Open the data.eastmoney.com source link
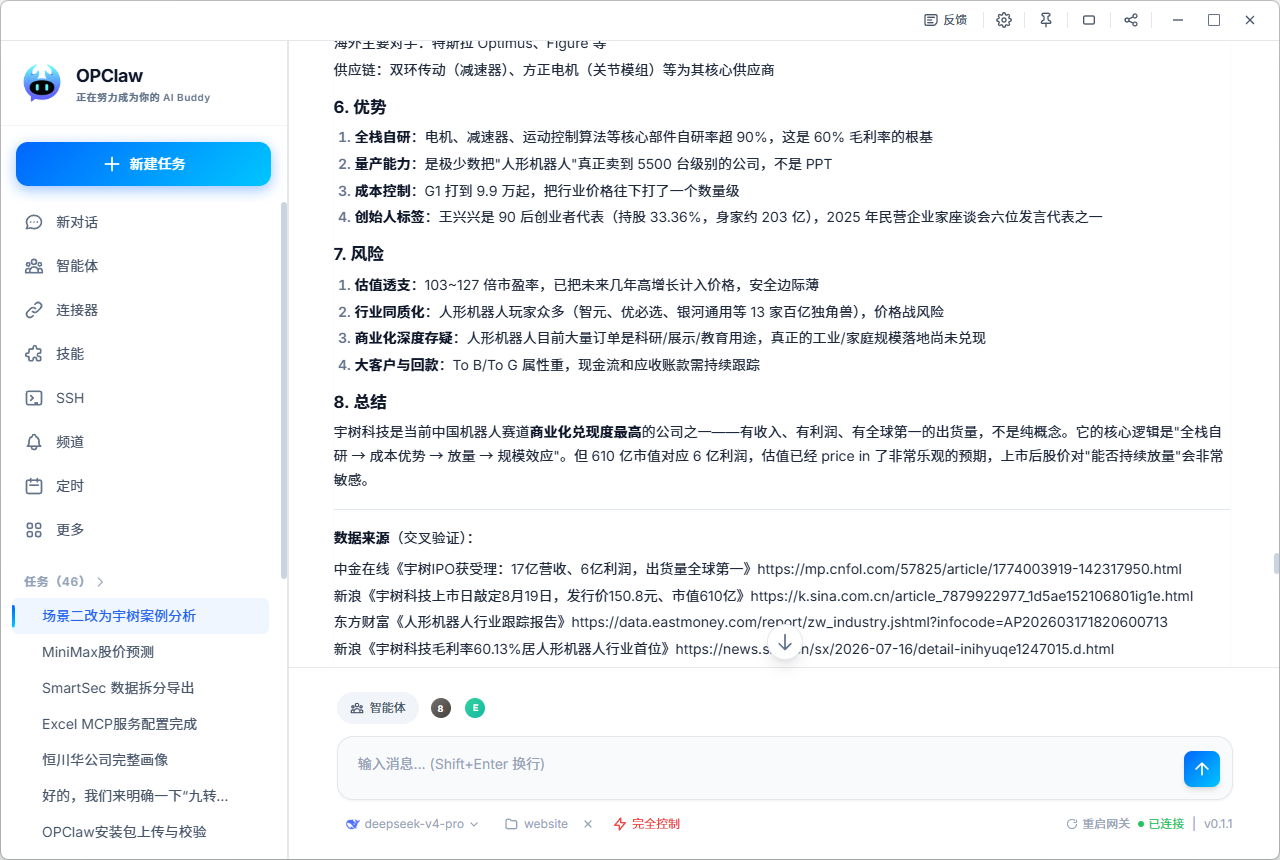This screenshot has width=1280, height=860. pyautogui.click(x=870, y=622)
